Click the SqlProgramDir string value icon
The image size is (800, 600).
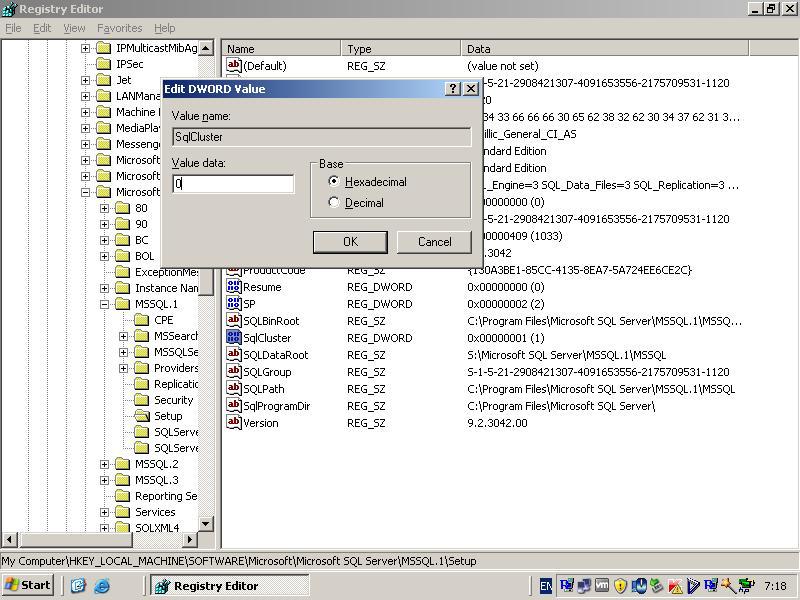click(x=234, y=406)
